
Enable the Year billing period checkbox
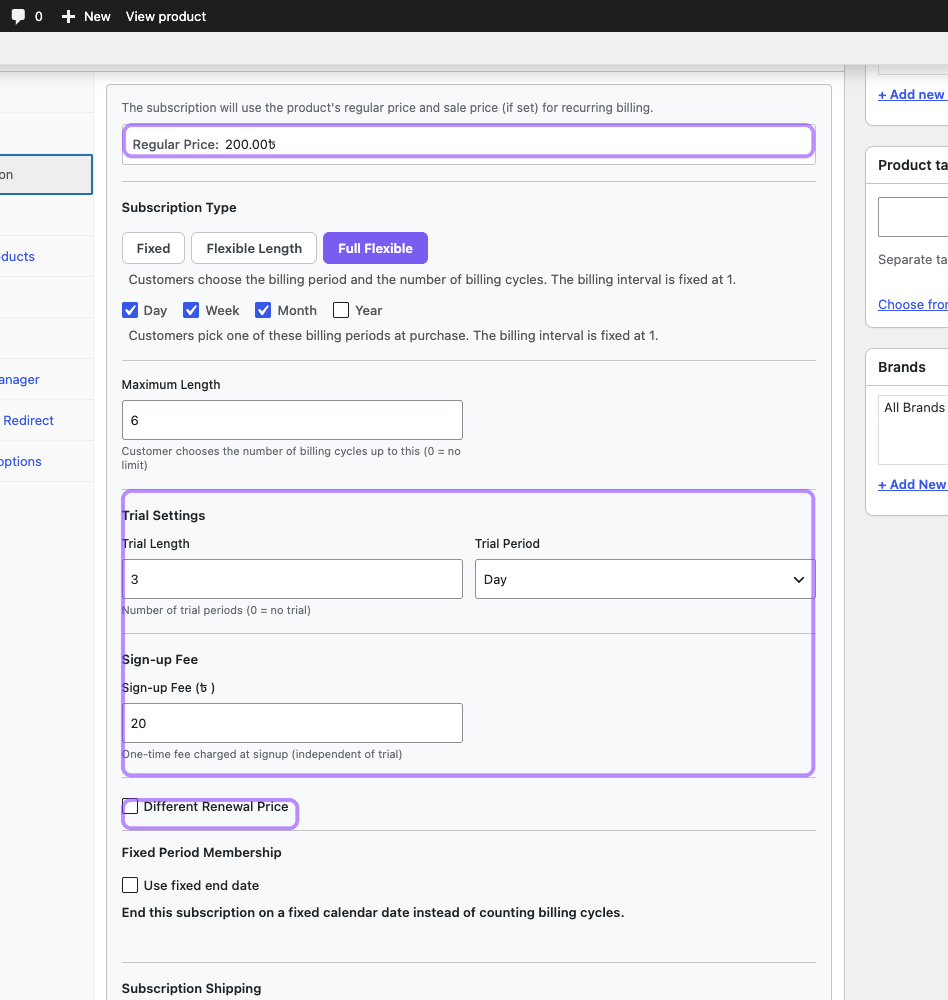[341, 311]
